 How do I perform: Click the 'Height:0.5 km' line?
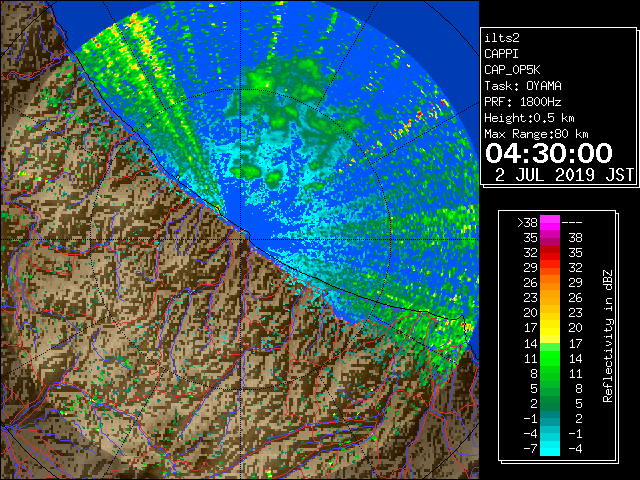click(529, 118)
